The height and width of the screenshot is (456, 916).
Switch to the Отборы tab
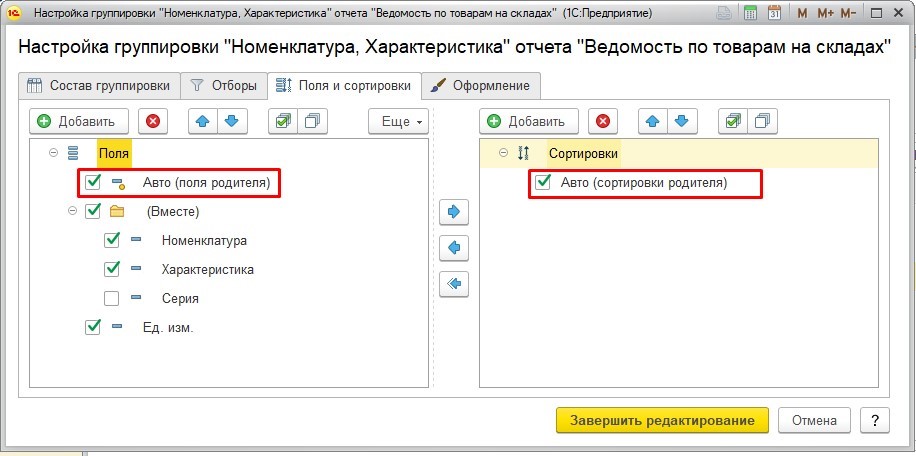click(x=226, y=85)
